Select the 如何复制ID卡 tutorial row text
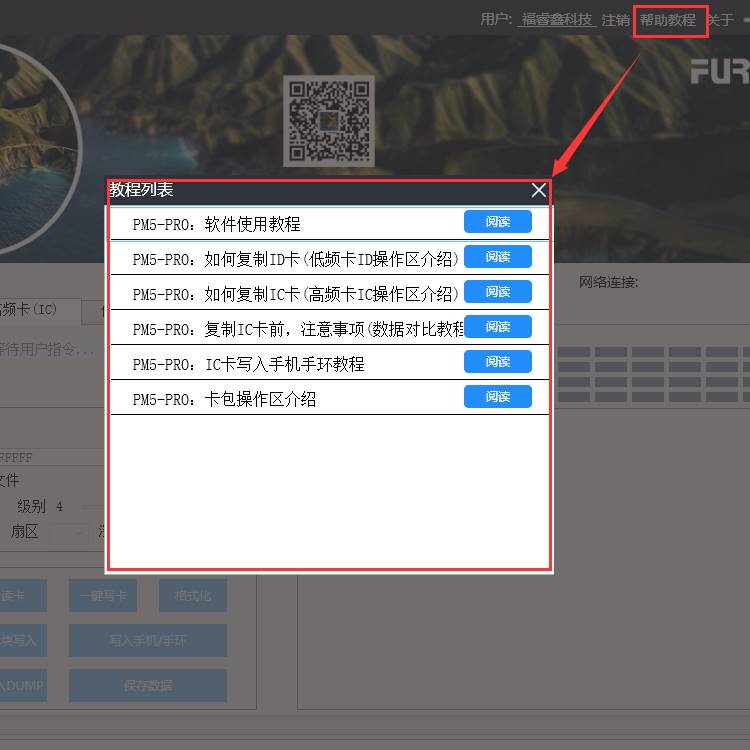Viewport: 750px width, 750px height. [295, 259]
